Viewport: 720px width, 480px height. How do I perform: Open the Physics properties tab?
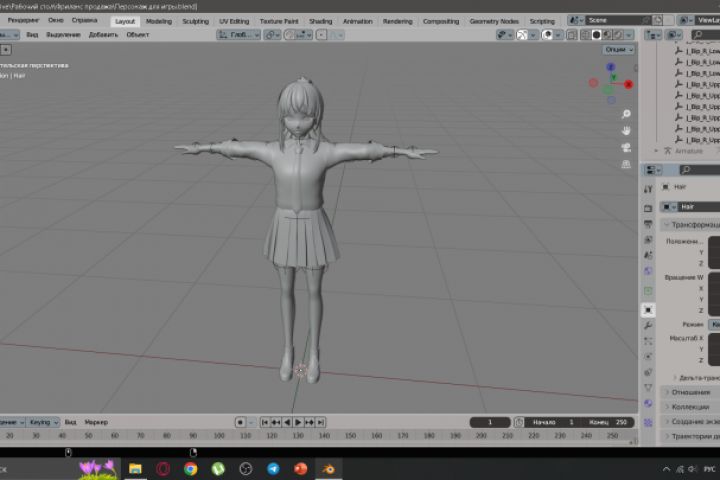point(648,357)
